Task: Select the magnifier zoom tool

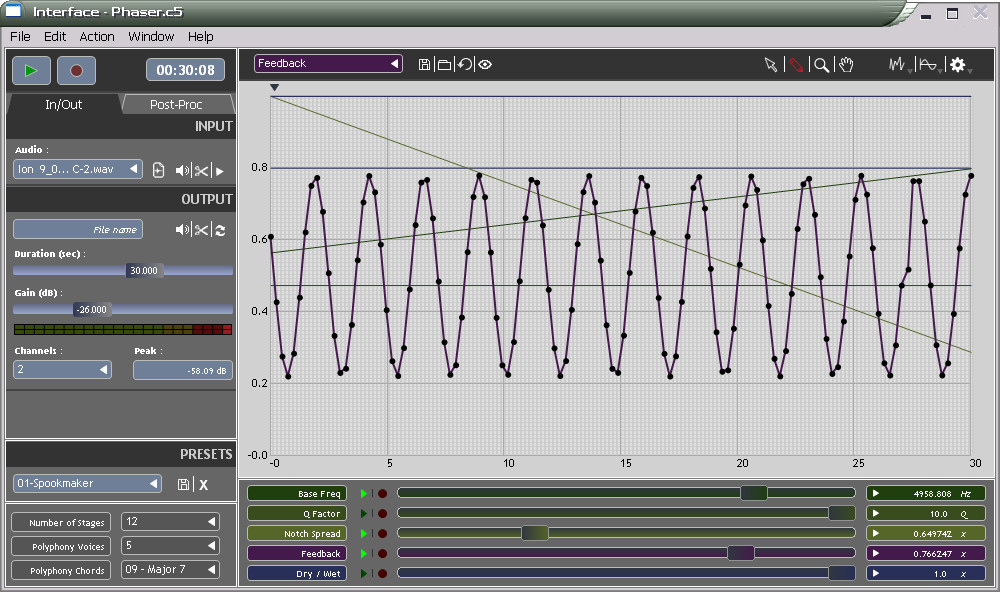Action: [x=821, y=64]
